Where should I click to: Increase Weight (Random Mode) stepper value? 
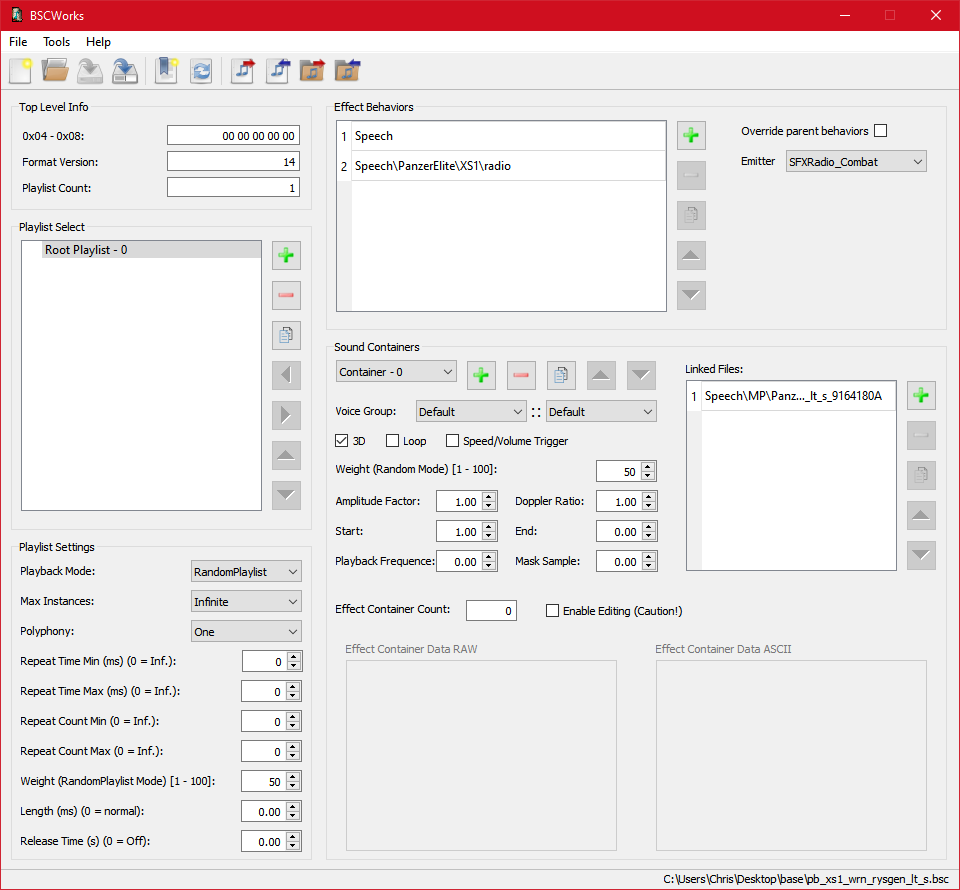point(648,466)
